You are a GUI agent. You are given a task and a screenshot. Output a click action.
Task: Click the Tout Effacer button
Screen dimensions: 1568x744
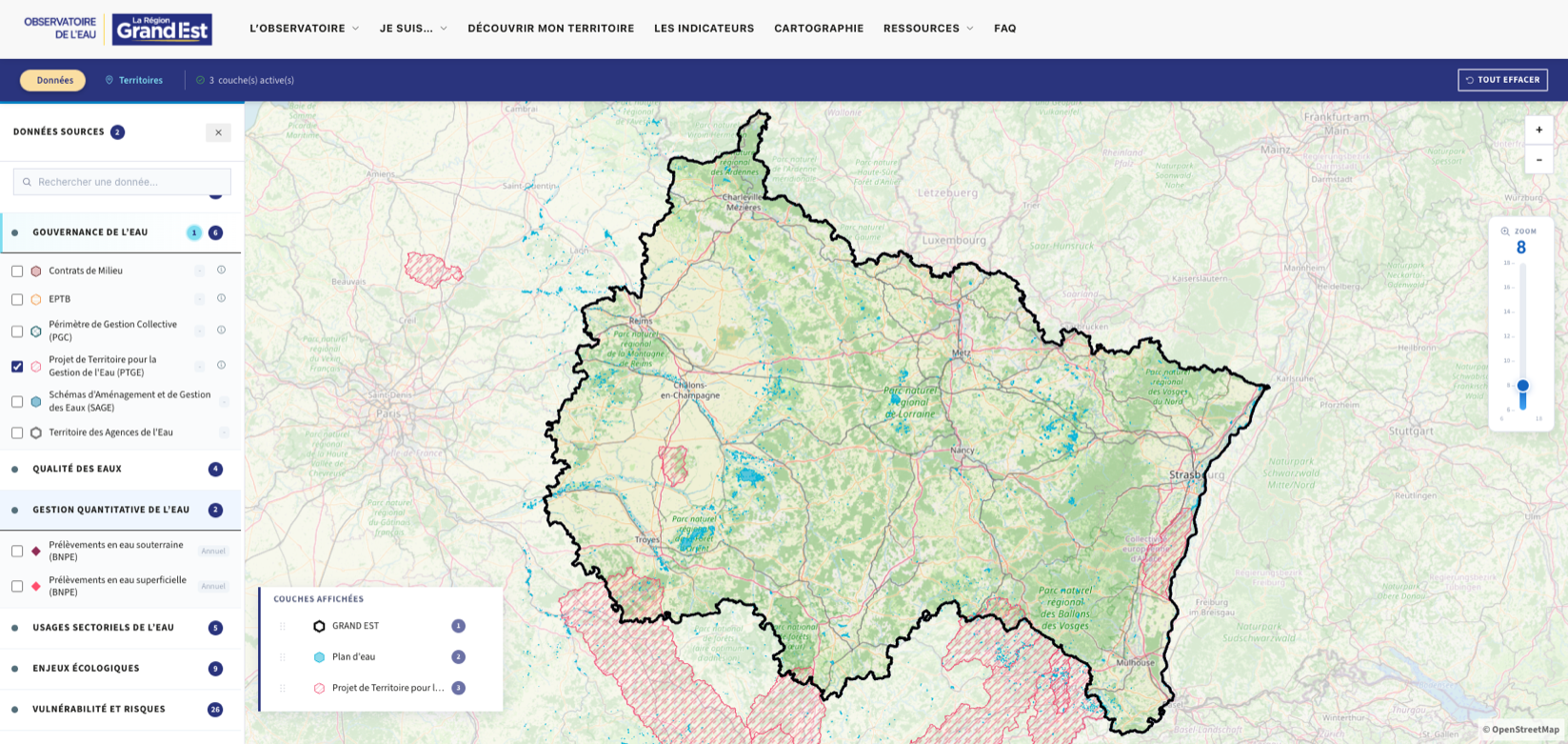click(x=1502, y=80)
